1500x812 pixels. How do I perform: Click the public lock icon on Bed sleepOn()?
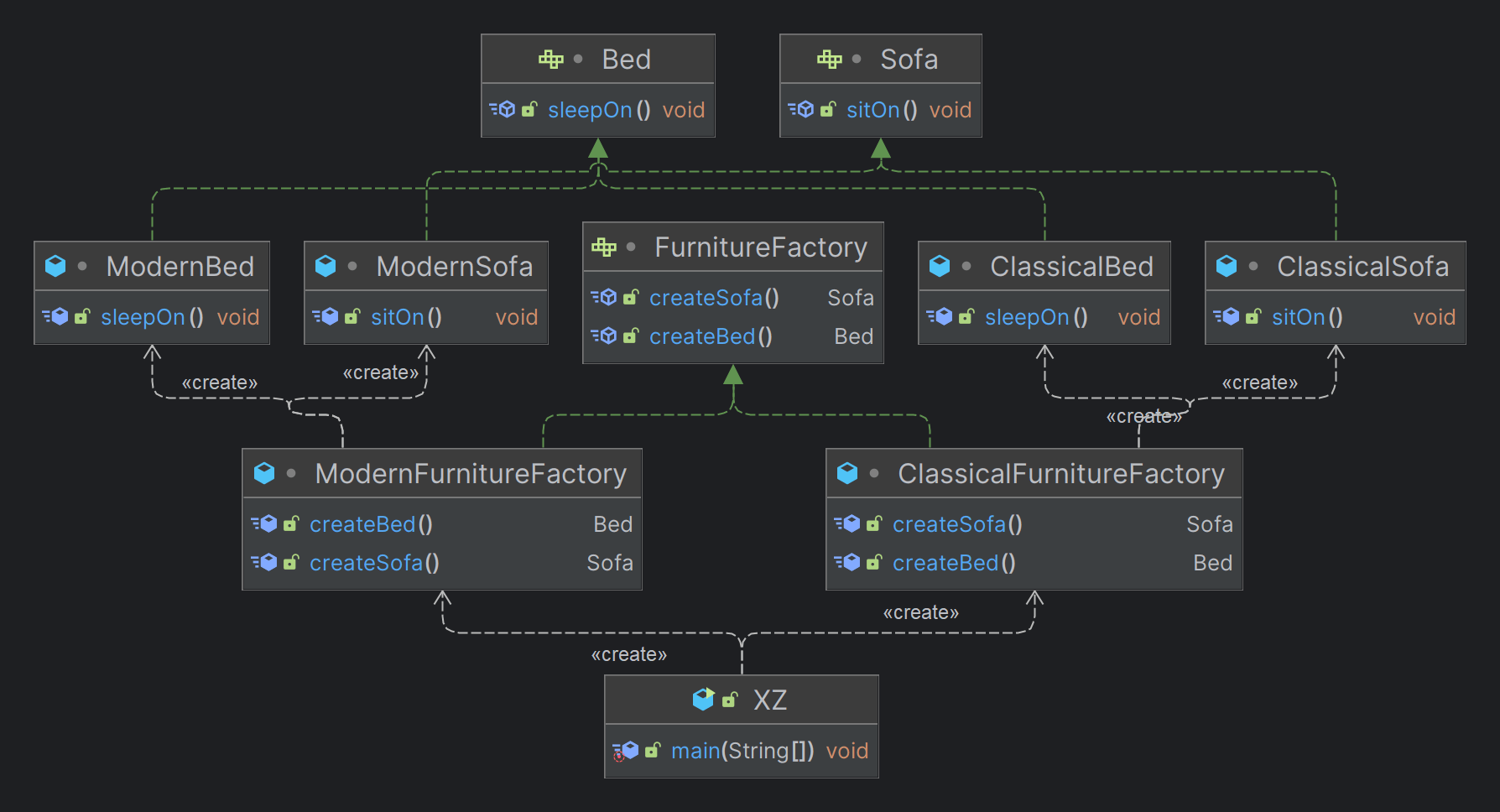(x=529, y=109)
